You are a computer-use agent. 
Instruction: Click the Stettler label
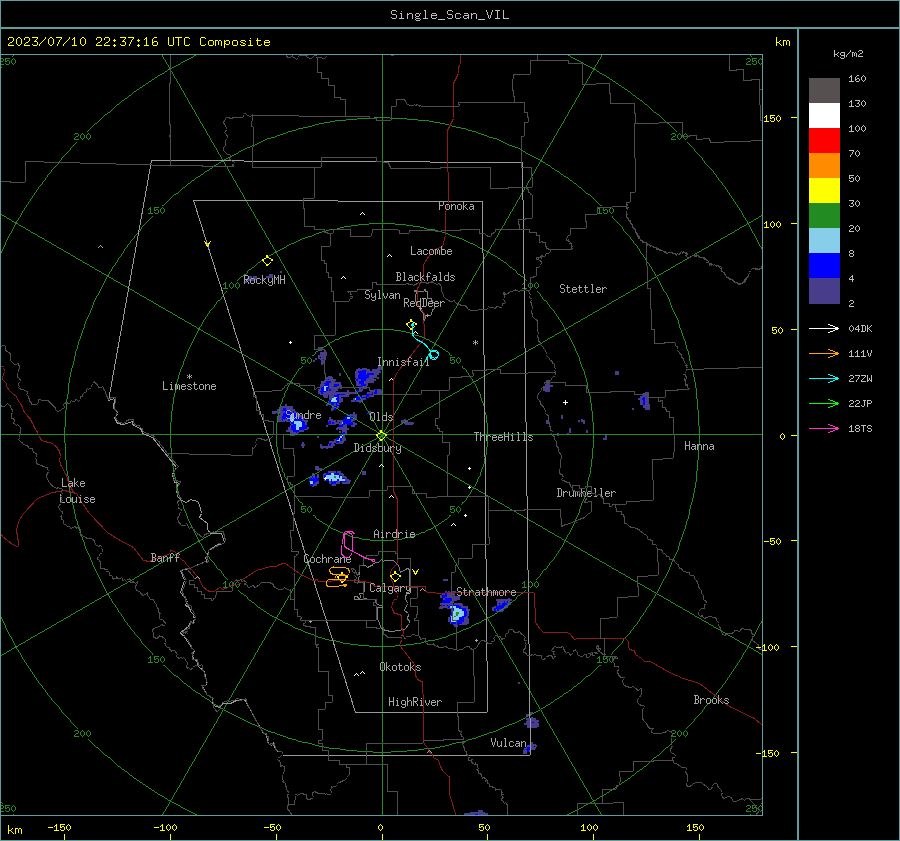point(583,289)
